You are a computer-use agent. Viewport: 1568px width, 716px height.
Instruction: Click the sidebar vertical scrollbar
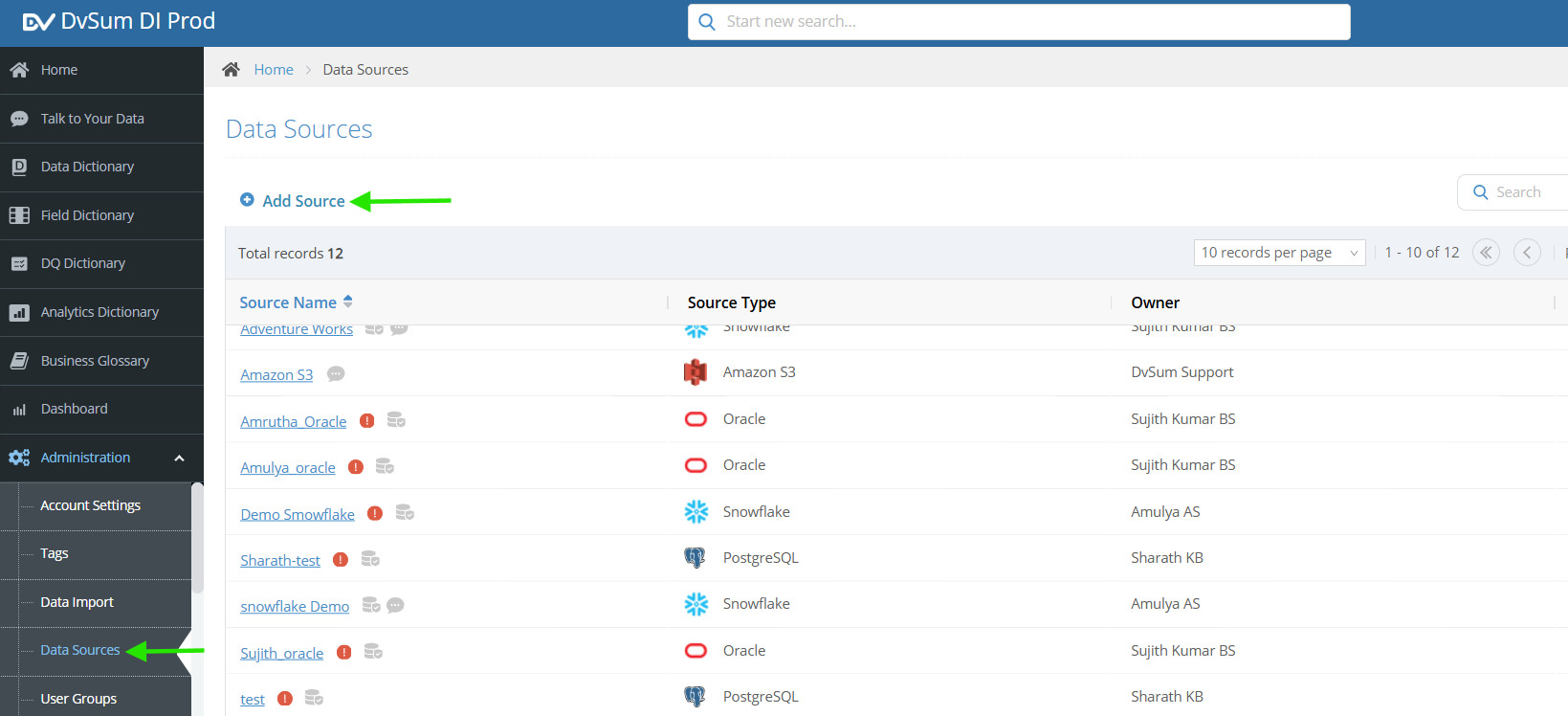(197, 536)
